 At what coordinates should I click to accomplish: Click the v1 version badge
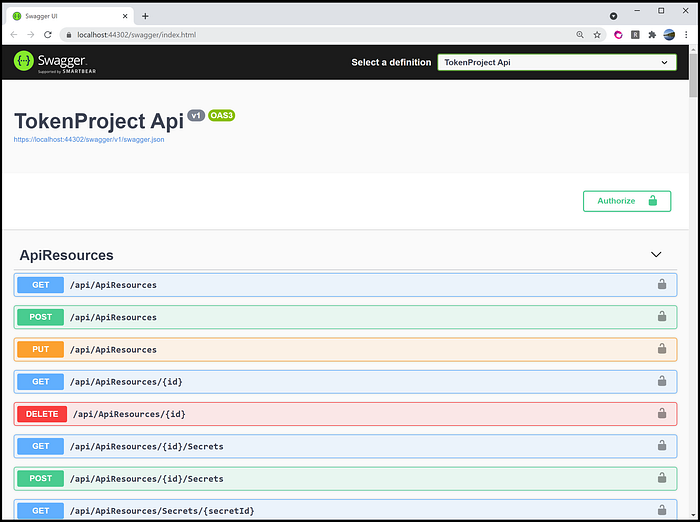(x=196, y=116)
